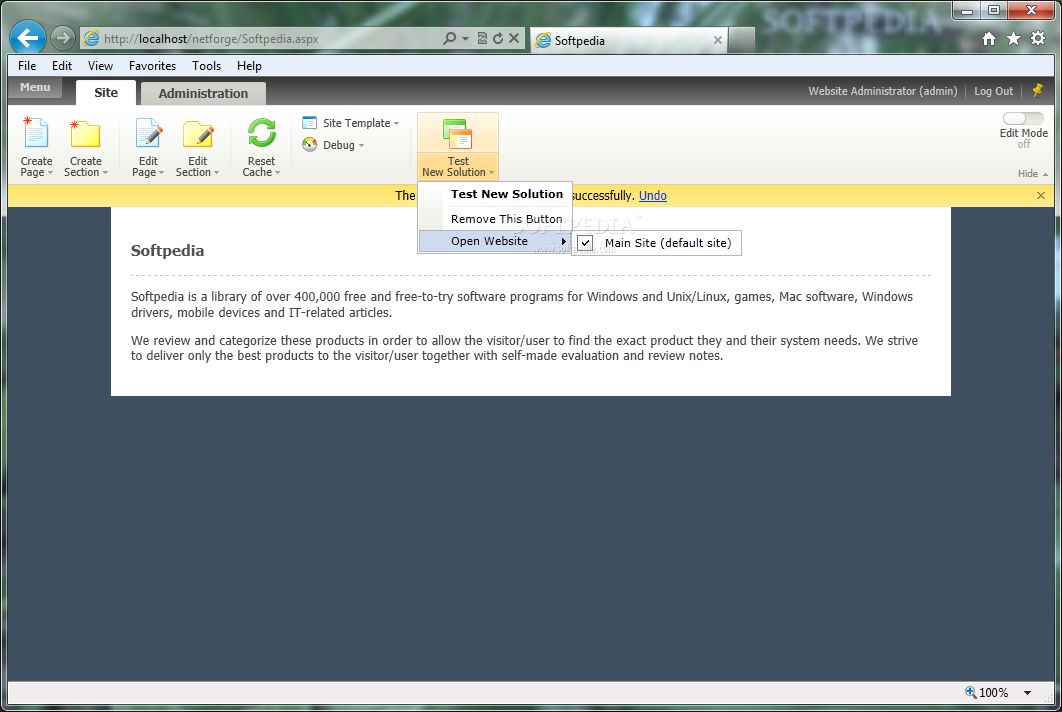
Task: Expand the Edit Section dropdown arrow
Action: (x=216, y=173)
